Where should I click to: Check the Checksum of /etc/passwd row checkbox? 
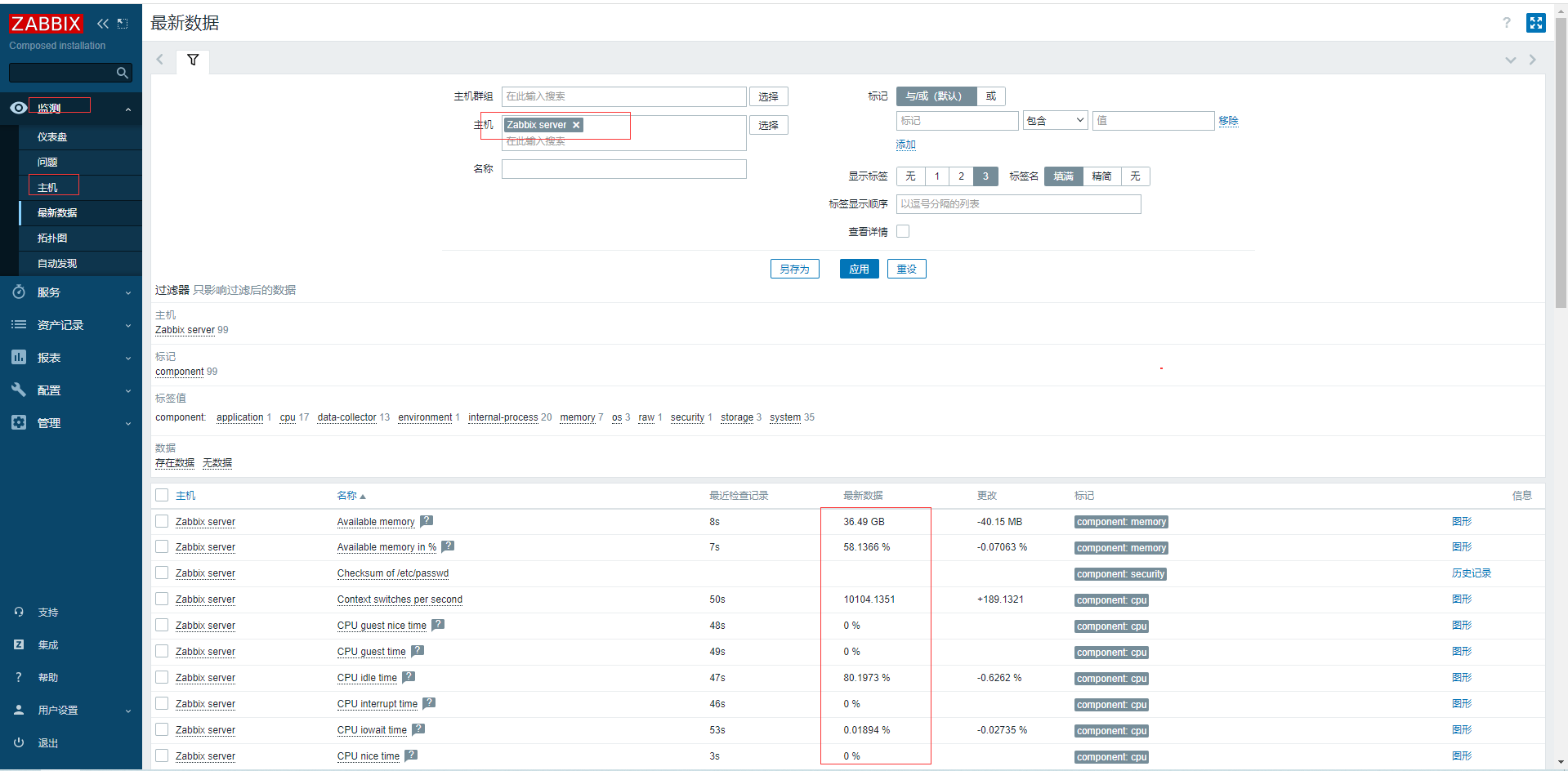click(162, 573)
